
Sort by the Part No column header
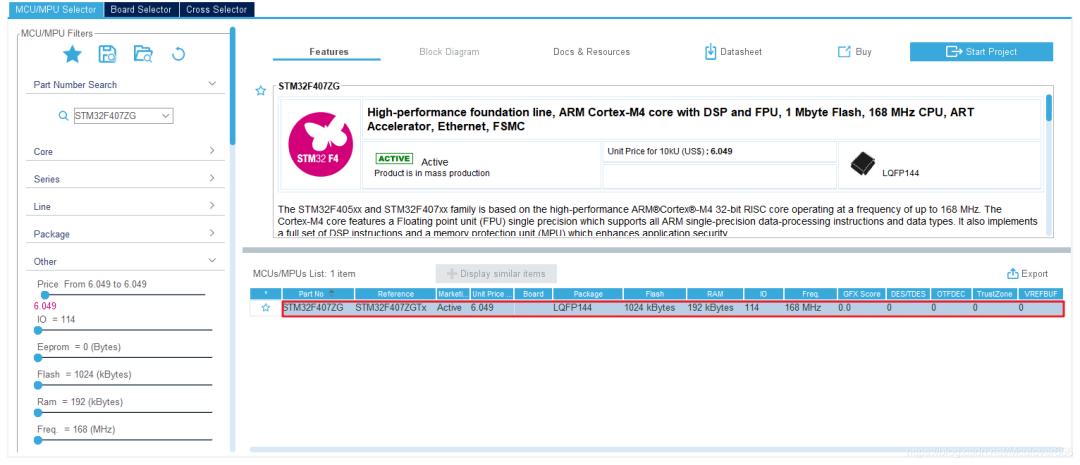coord(318,293)
